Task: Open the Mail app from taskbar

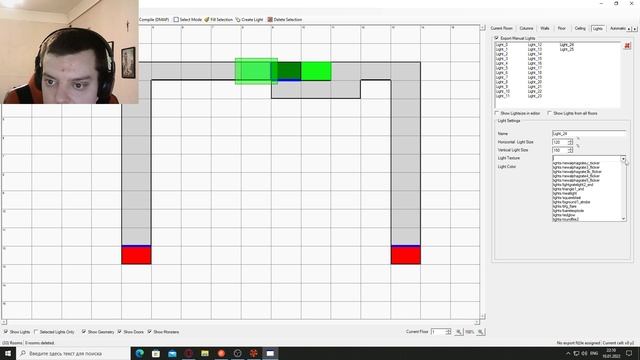Action: [172, 353]
